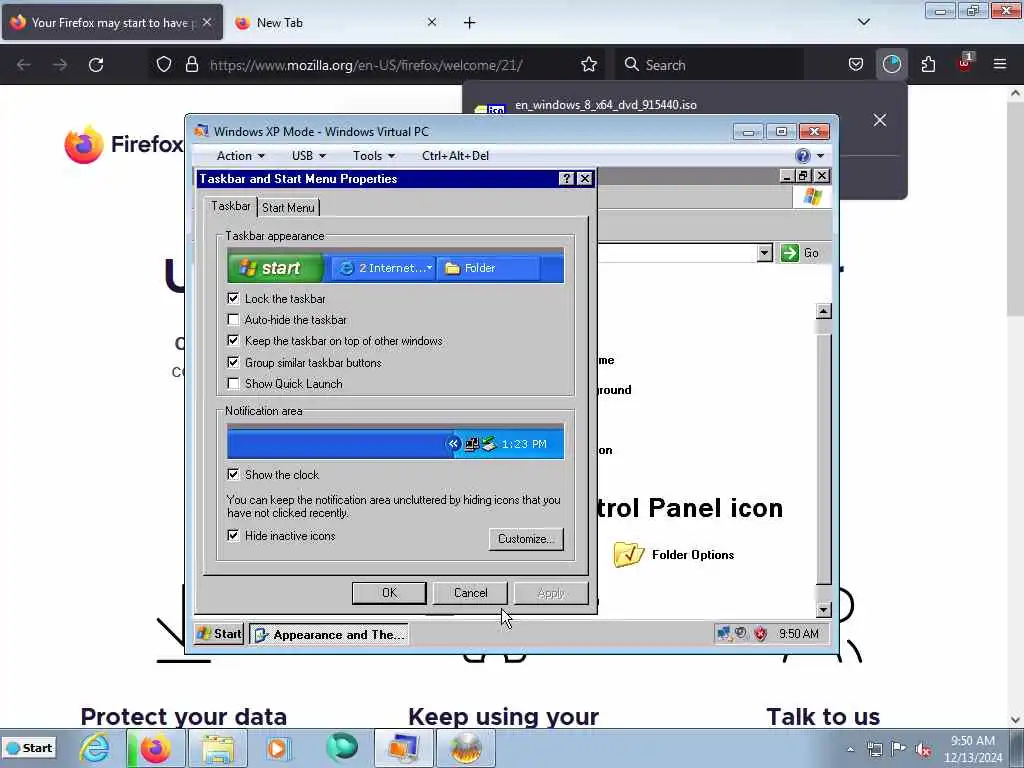The width and height of the screenshot is (1024, 768).
Task: Select Appearance and Themes taskbar button
Action: (x=329, y=634)
